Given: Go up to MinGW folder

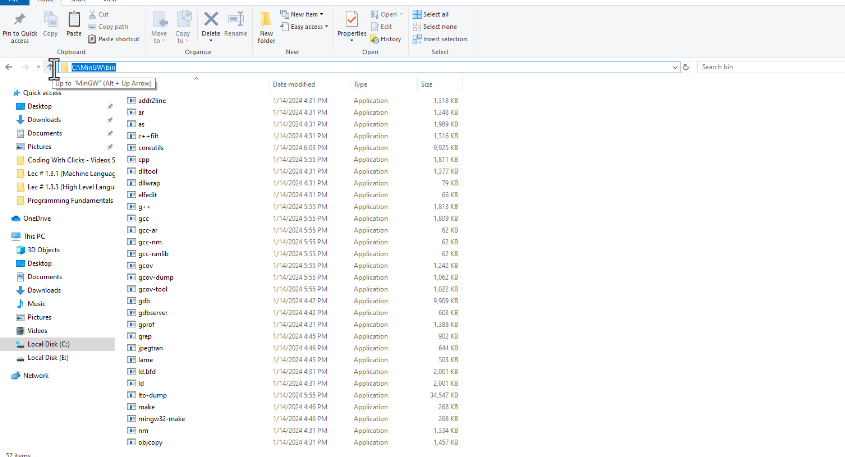Looking at the screenshot, I should click(50, 67).
